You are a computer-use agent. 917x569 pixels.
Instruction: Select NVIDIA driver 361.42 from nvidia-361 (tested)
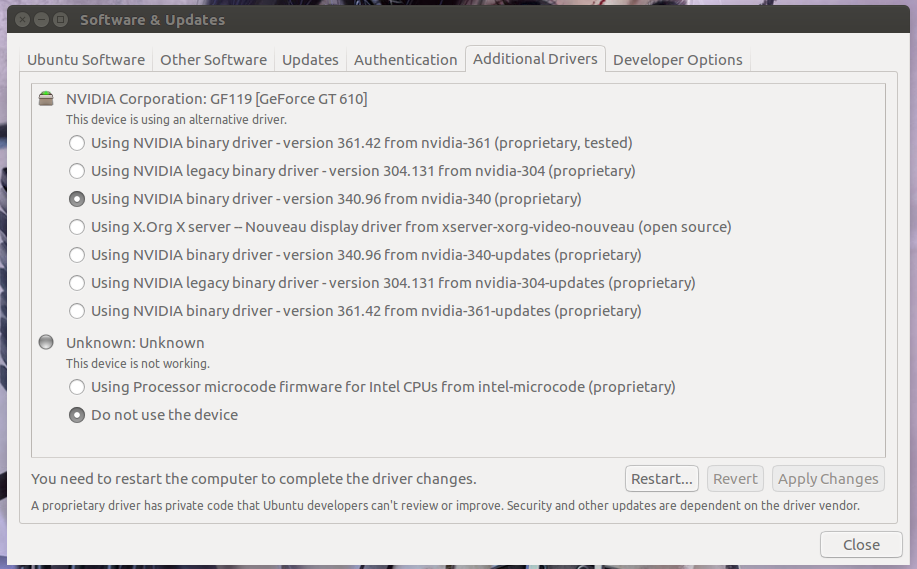[77, 143]
